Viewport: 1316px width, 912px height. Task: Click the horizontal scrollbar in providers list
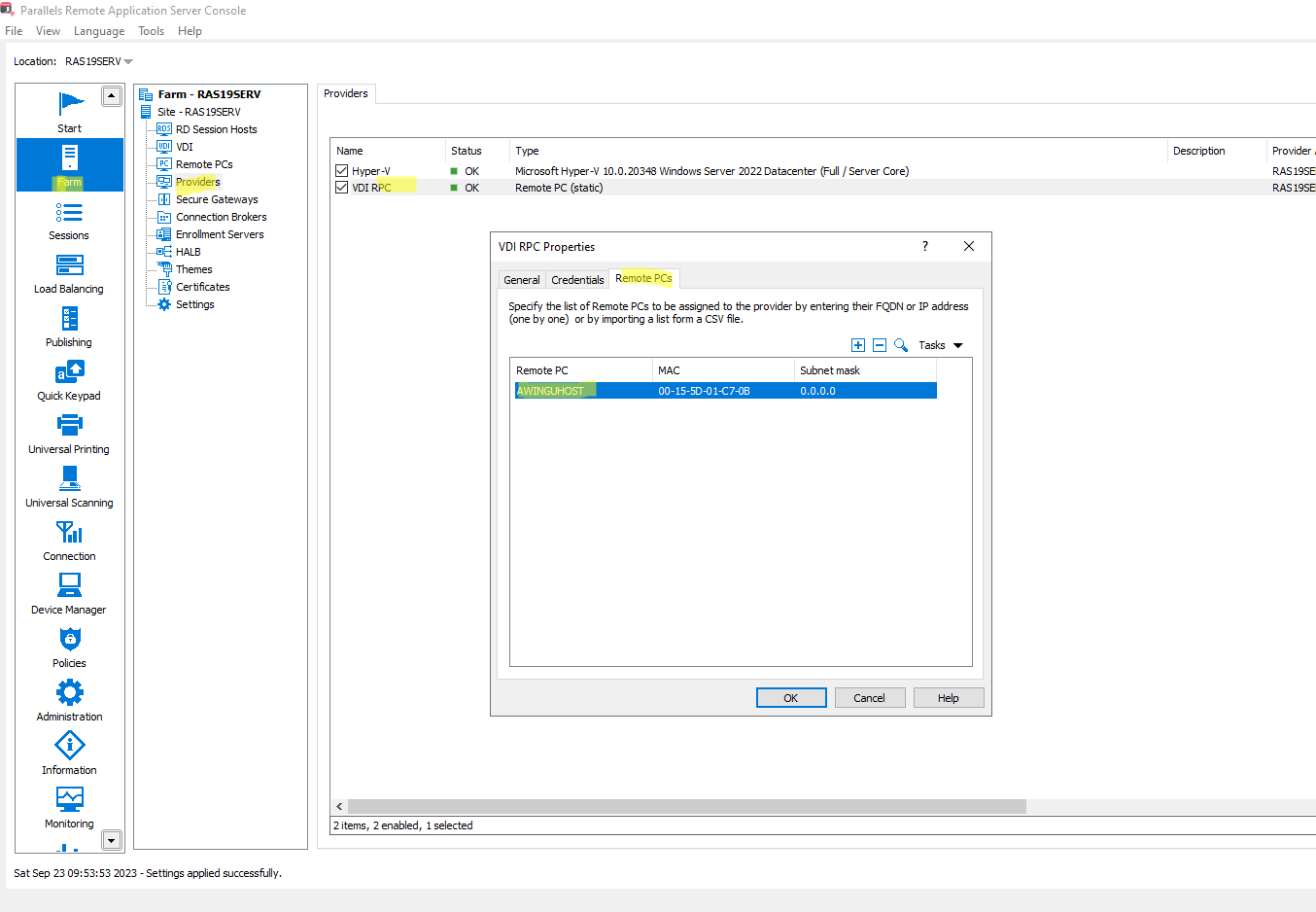click(687, 806)
